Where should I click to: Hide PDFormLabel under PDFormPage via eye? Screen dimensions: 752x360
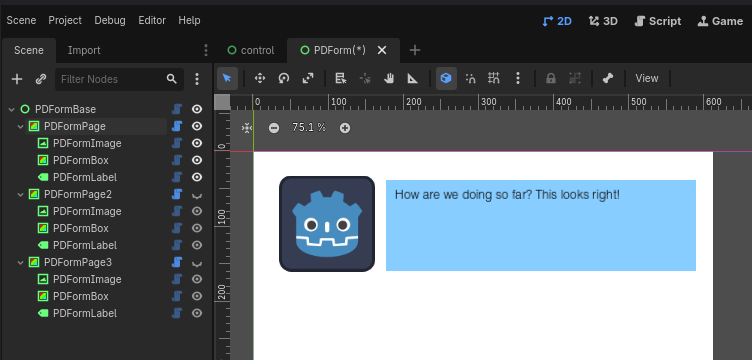tap(197, 177)
